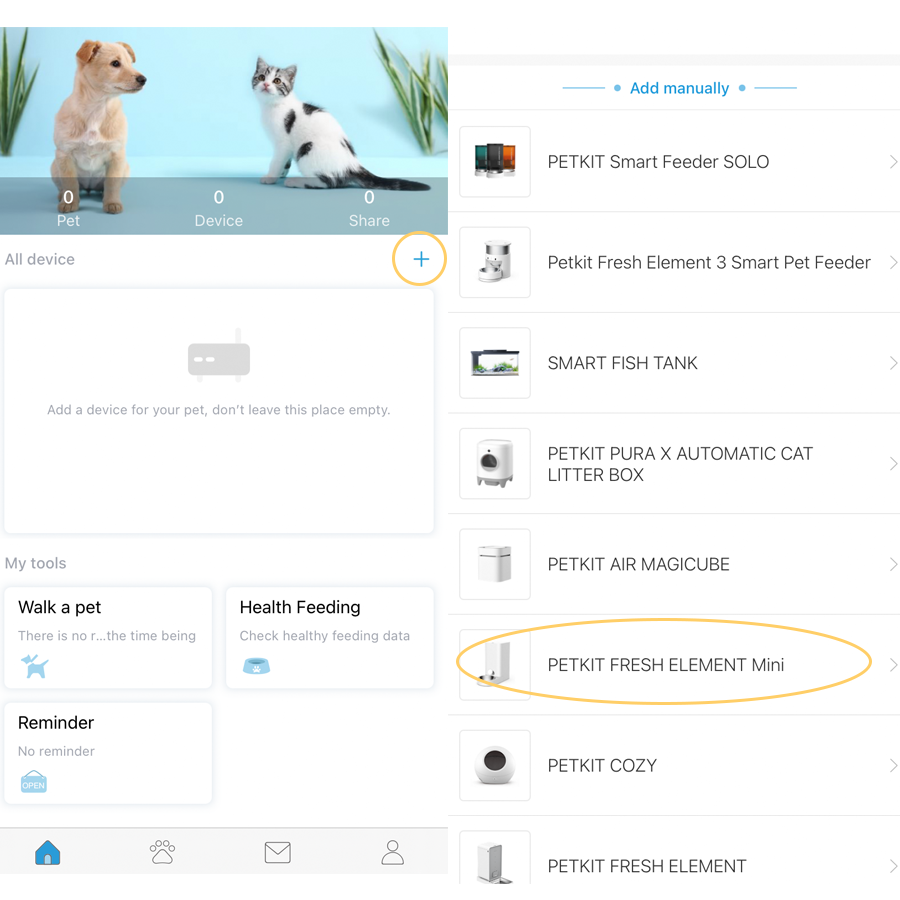
Task: Open the envelope messages tab
Action: 277,852
